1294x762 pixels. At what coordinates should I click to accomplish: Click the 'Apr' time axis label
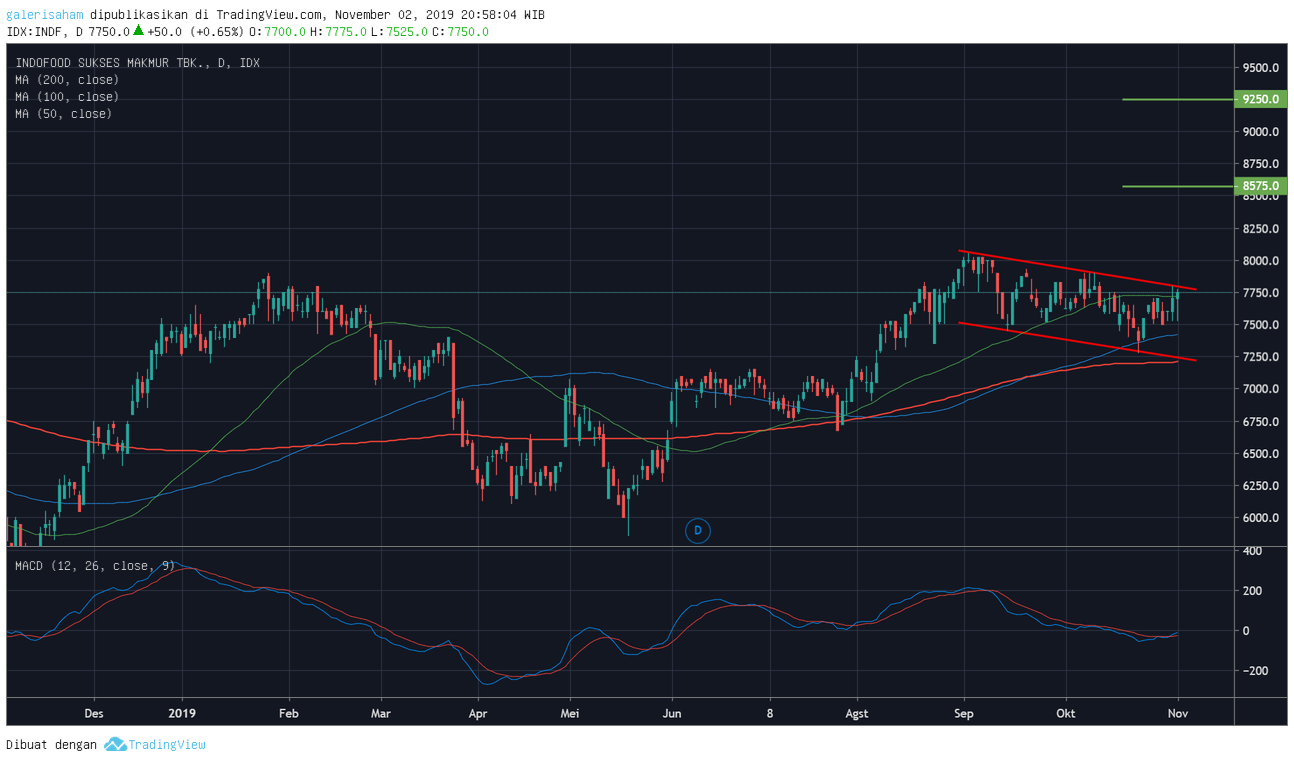tap(478, 714)
